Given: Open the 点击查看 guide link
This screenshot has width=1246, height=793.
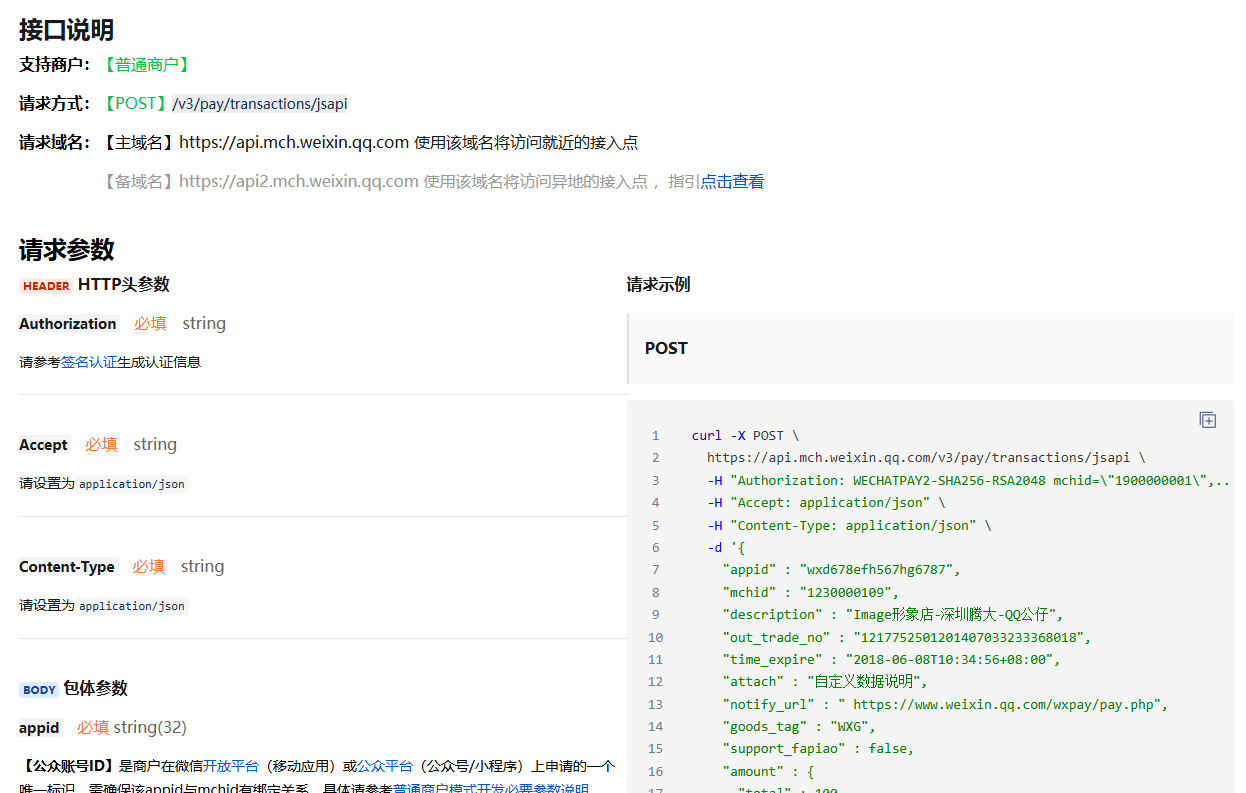Looking at the screenshot, I should (x=732, y=181).
